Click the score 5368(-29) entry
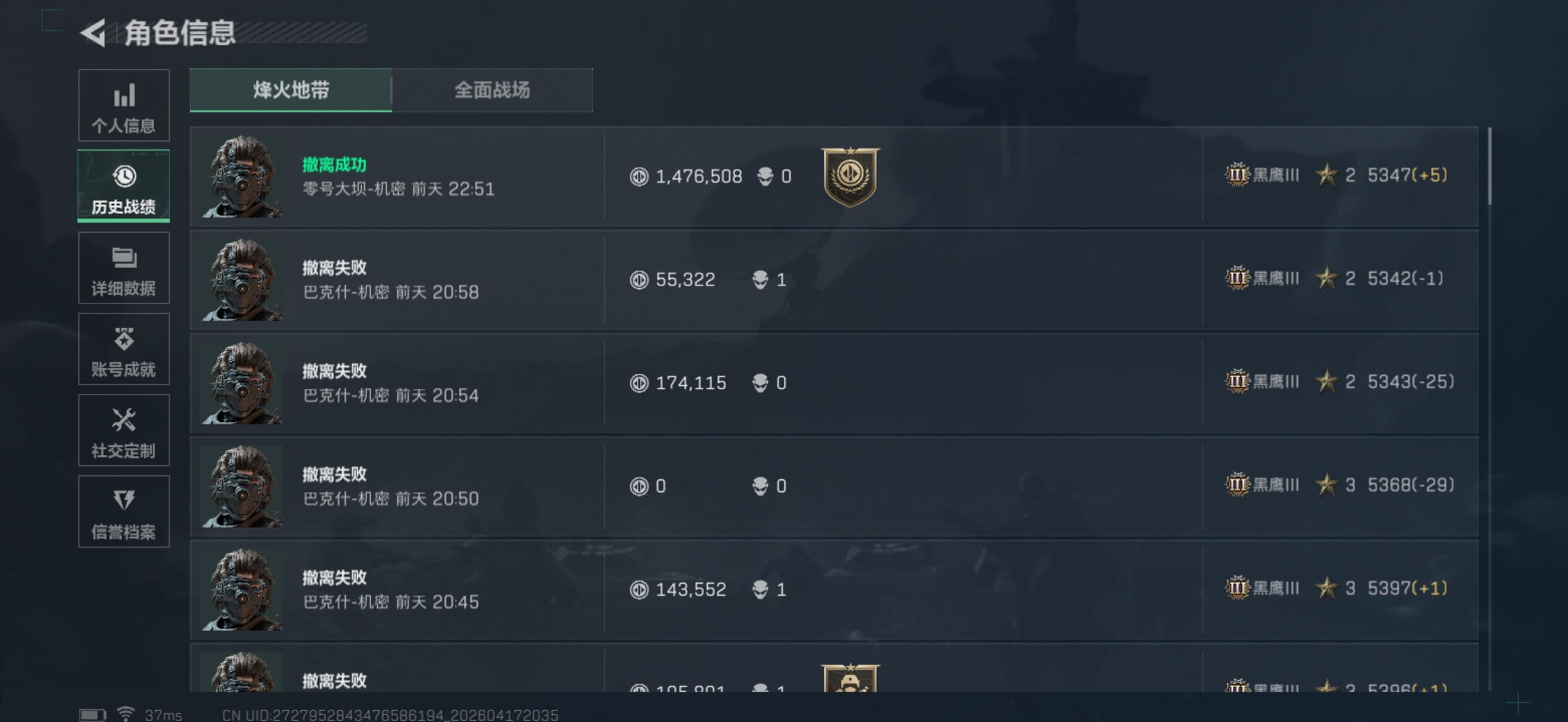1568x722 pixels. (x=1411, y=485)
